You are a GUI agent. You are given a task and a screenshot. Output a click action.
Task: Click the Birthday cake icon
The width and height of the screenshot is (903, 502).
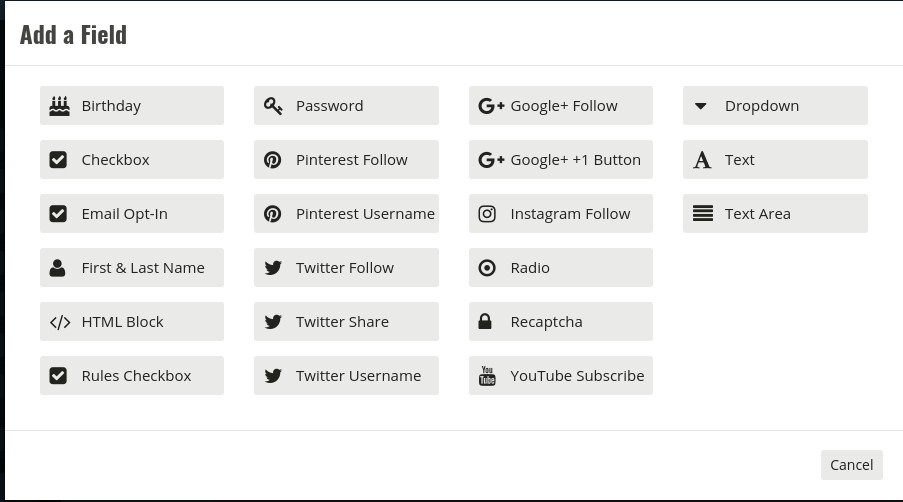(59, 105)
